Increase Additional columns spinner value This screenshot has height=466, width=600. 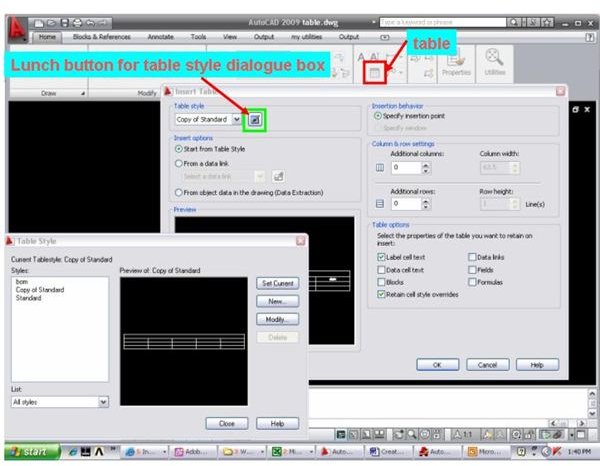(426, 165)
